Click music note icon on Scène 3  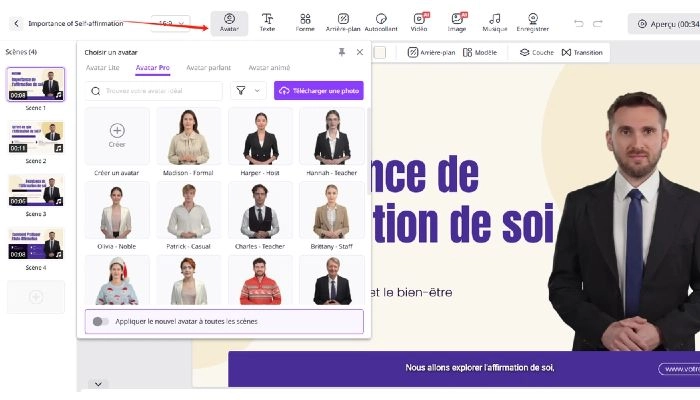tap(59, 201)
